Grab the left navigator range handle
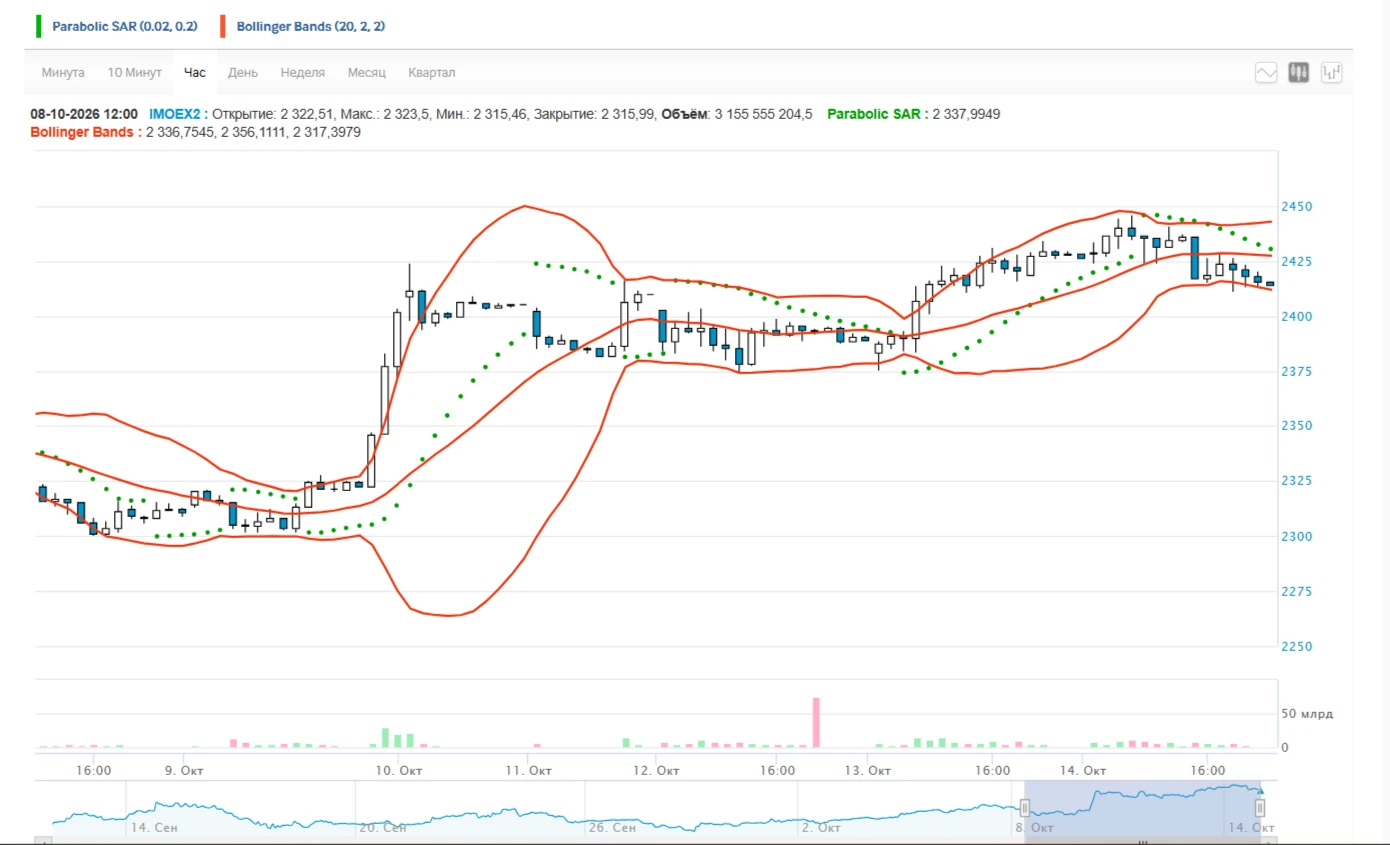The image size is (1390, 845). click(x=1025, y=808)
